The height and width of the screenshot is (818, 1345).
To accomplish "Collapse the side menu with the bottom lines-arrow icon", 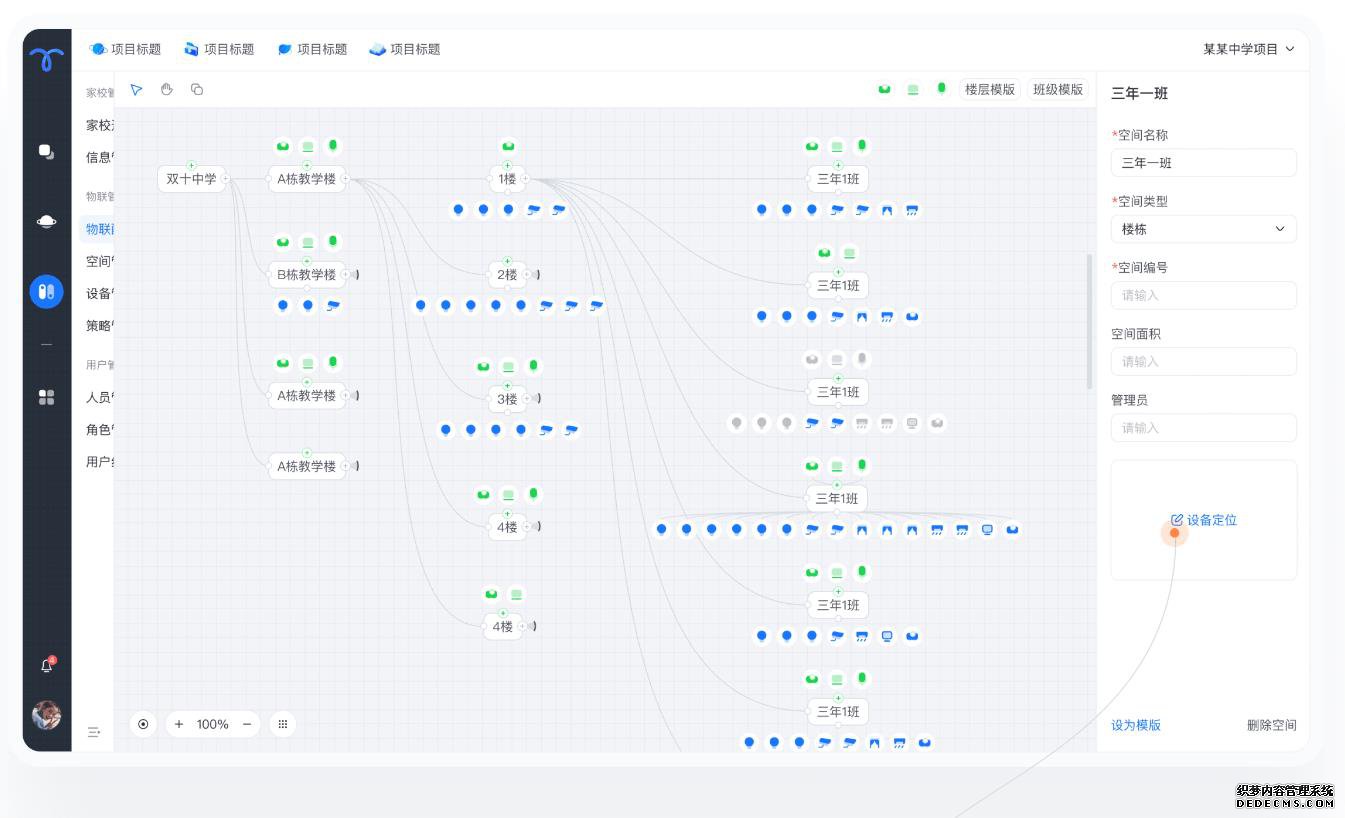I will click(x=94, y=732).
